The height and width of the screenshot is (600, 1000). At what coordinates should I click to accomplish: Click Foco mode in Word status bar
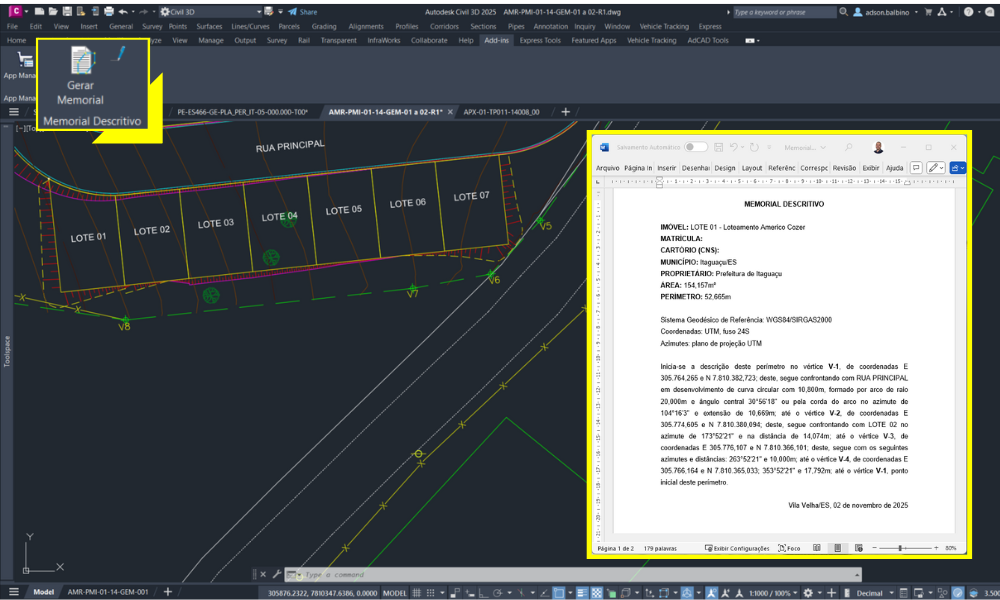[x=790, y=548]
